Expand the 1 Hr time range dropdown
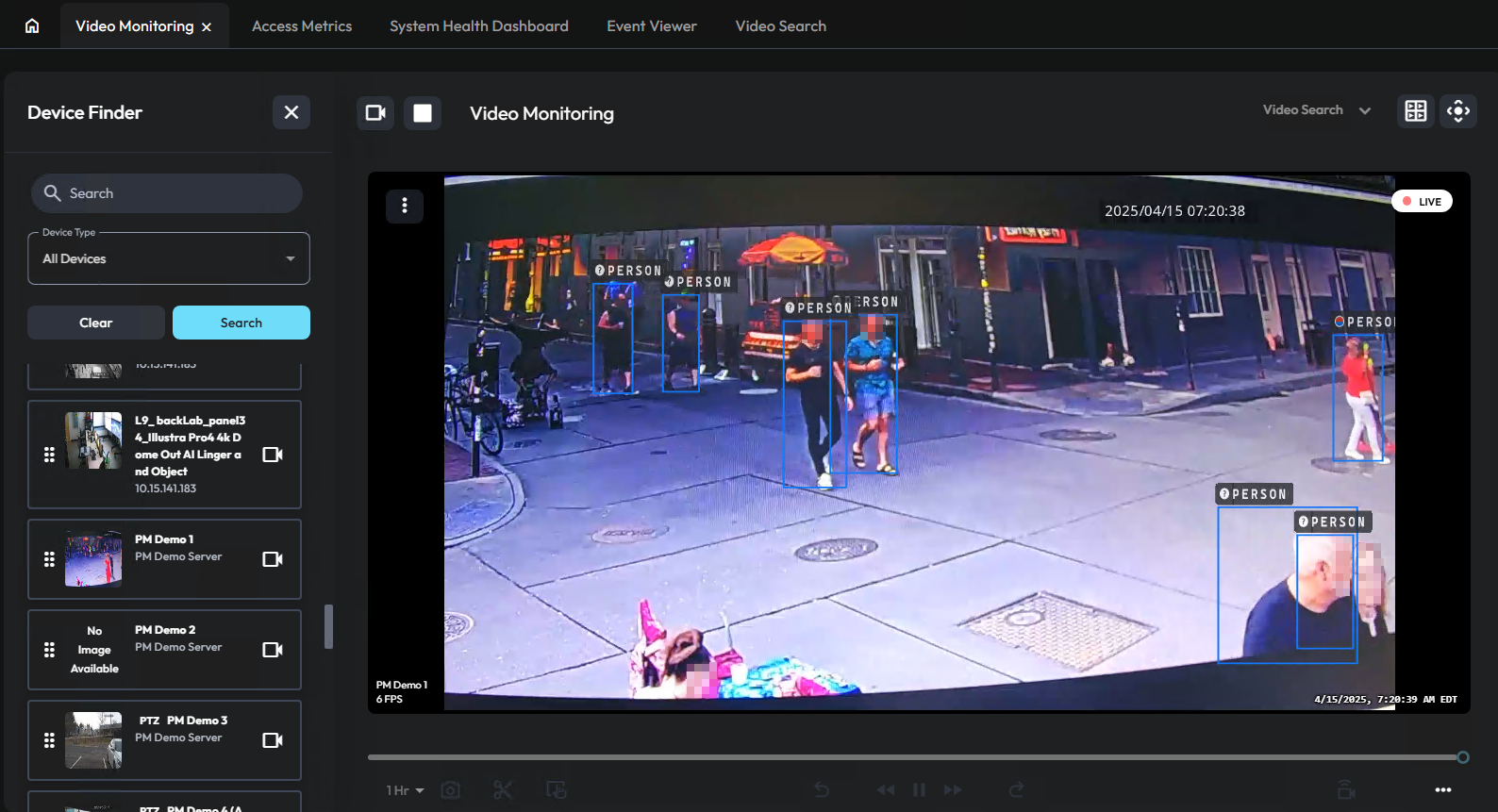Screen dimensions: 1498x812 click(x=405, y=790)
